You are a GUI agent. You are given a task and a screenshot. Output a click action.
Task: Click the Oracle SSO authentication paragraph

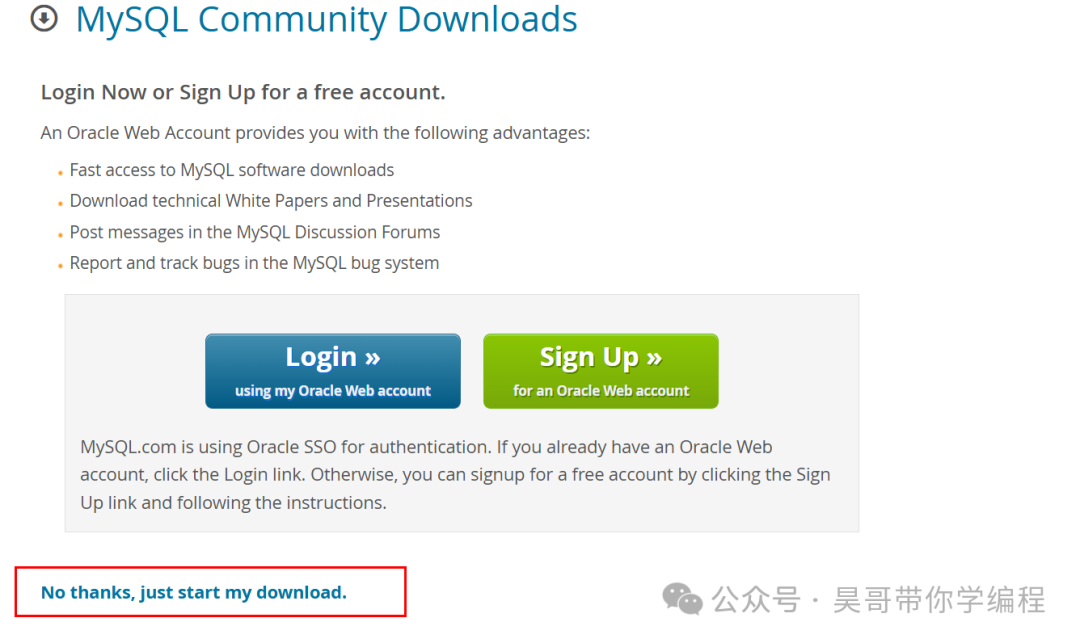[x=455, y=474]
